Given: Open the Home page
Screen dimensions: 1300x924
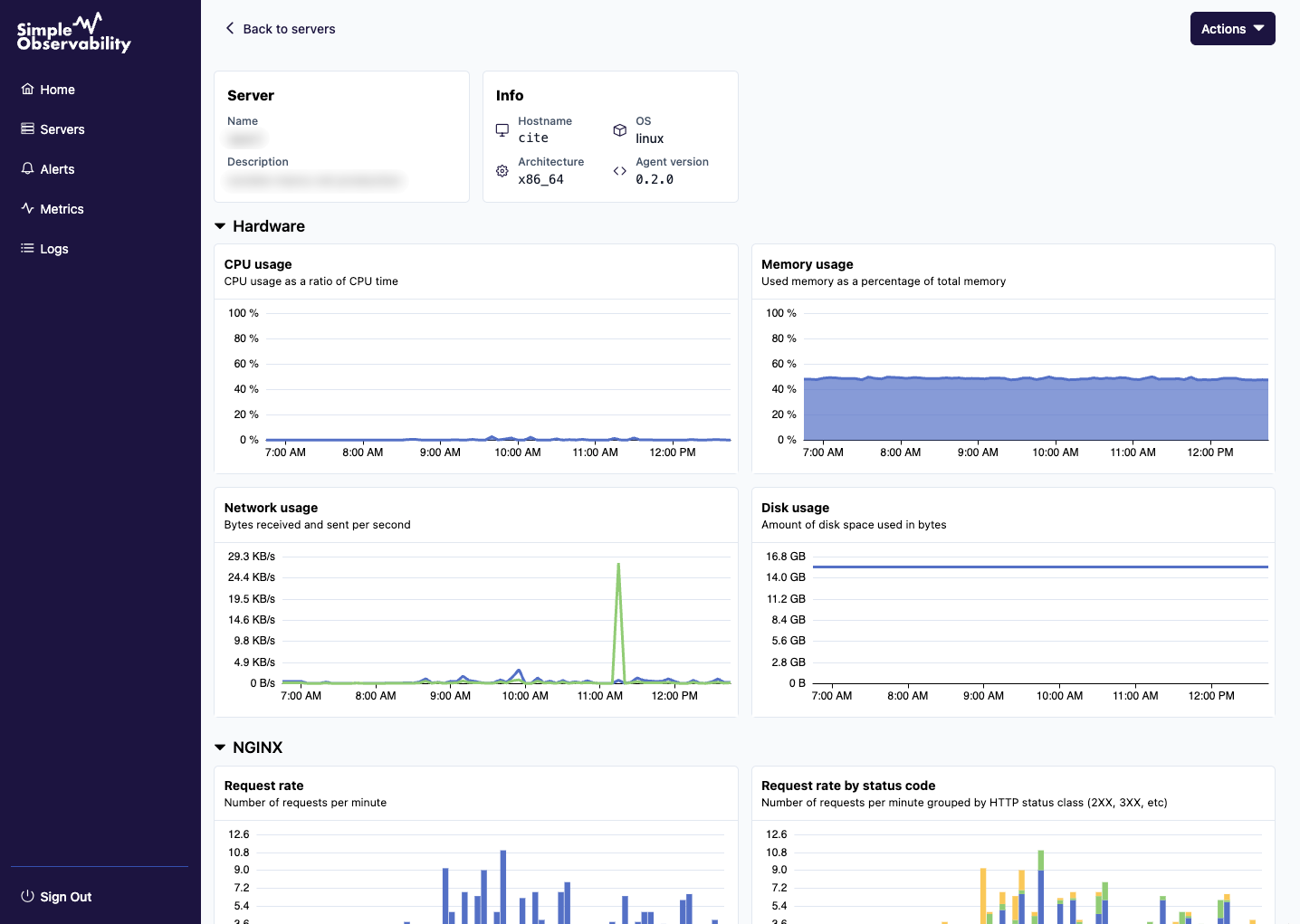Looking at the screenshot, I should [57, 90].
